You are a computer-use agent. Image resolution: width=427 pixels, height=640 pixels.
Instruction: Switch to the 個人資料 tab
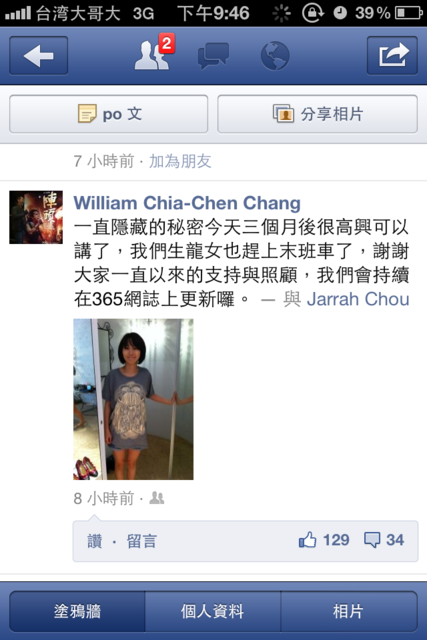[213, 611]
